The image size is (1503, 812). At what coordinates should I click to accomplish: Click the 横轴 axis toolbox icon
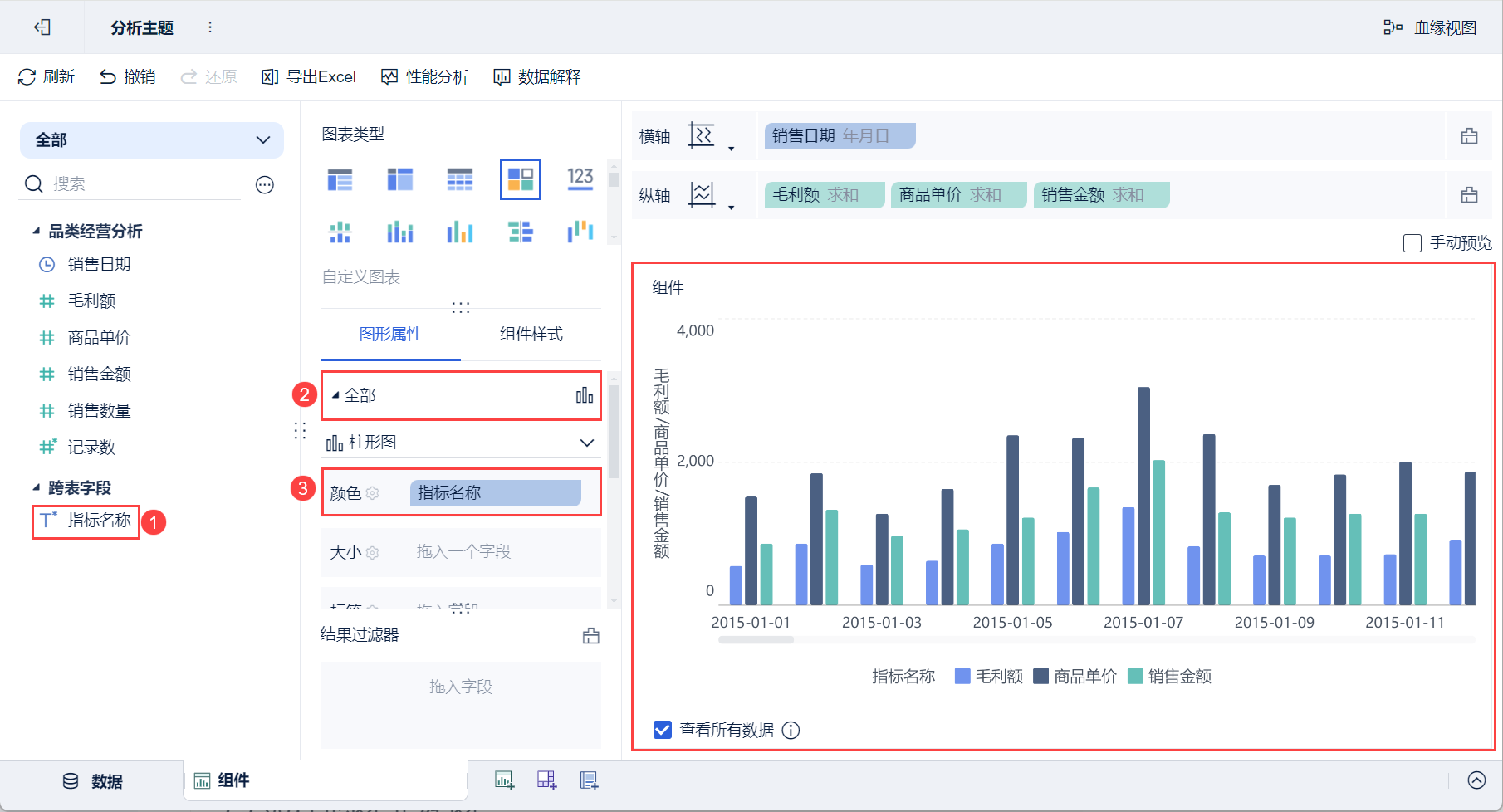coord(1469,136)
